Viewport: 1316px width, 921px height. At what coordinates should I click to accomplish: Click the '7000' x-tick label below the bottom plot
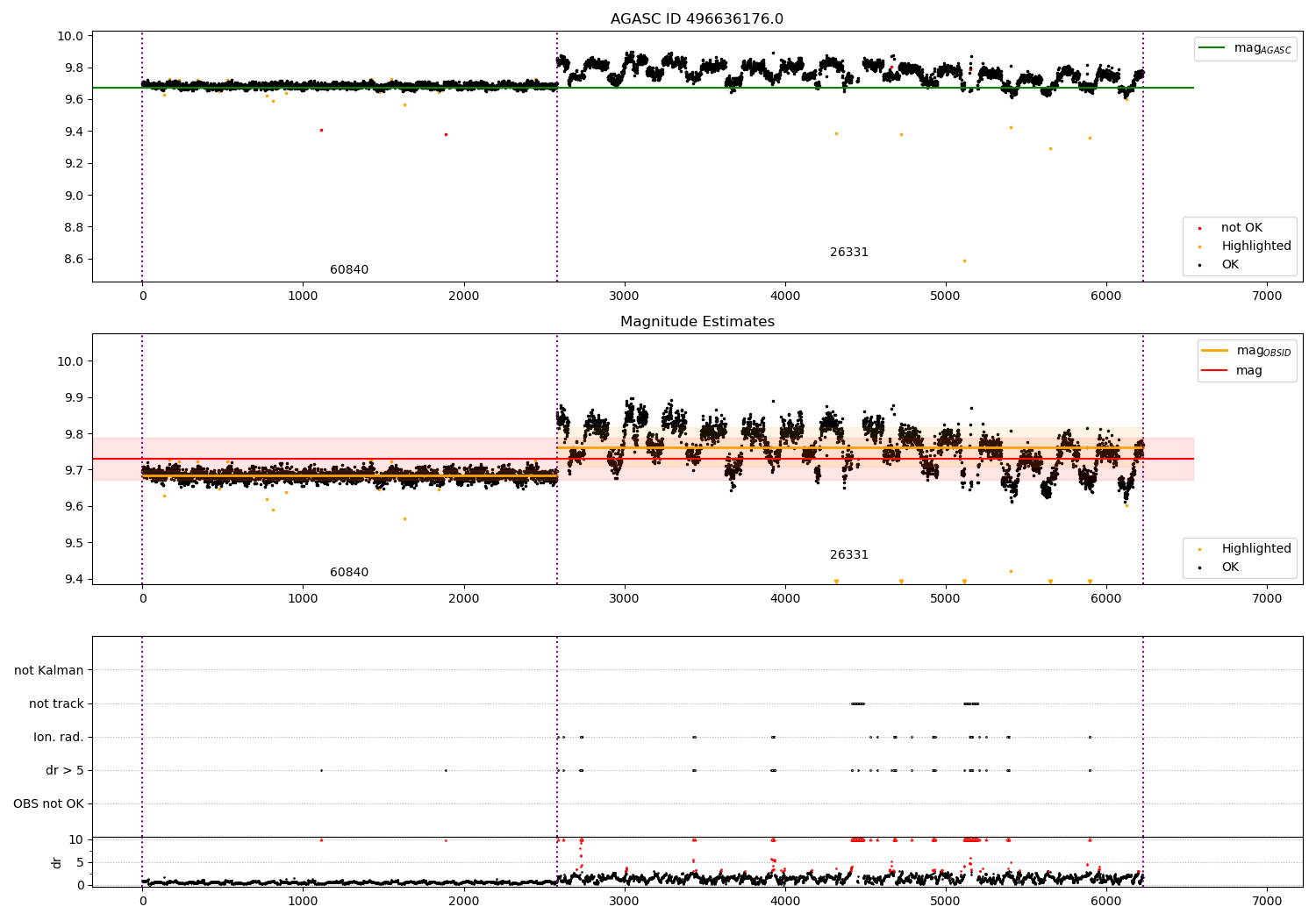[1267, 902]
